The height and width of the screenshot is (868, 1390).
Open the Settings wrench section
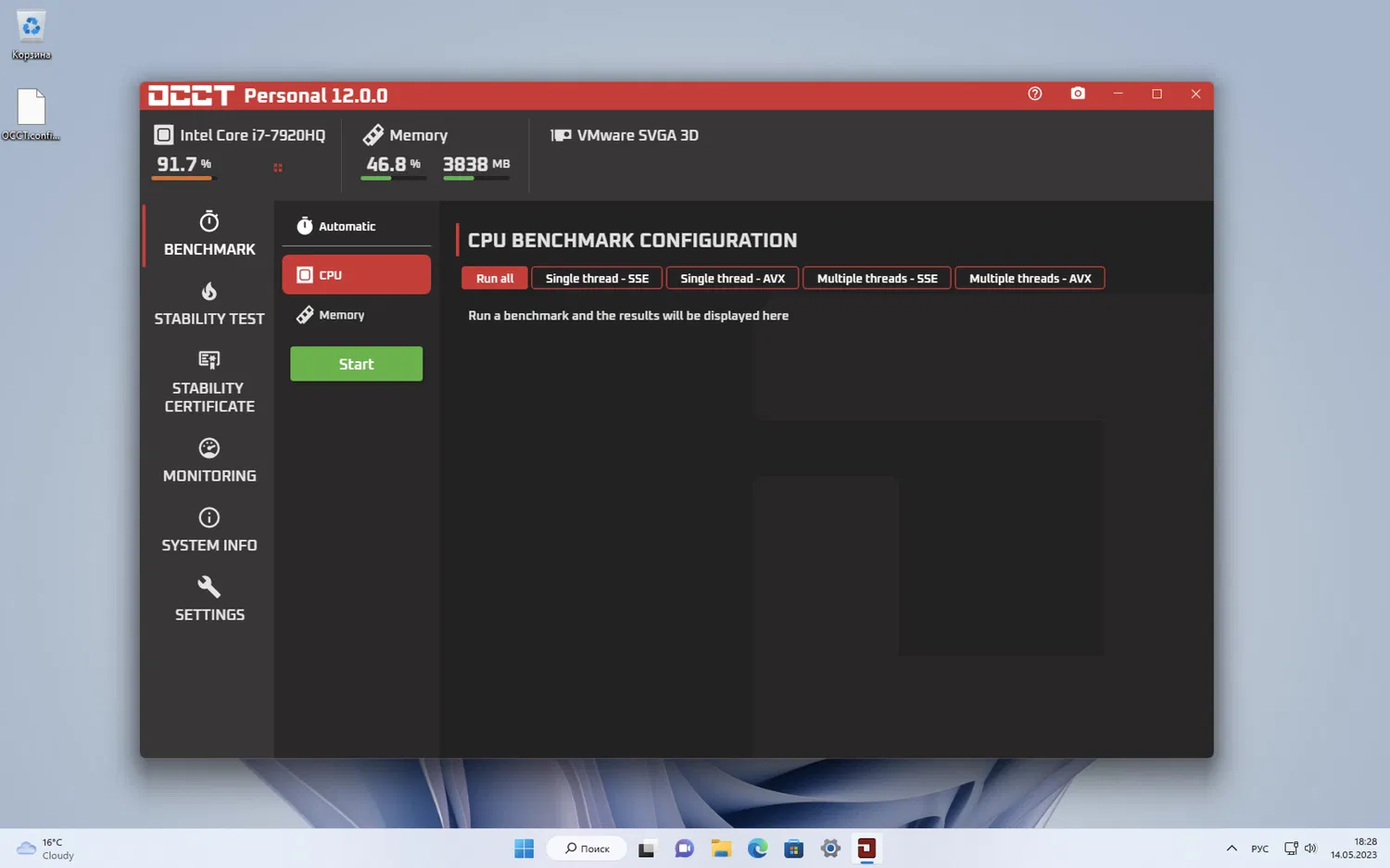[x=209, y=599]
